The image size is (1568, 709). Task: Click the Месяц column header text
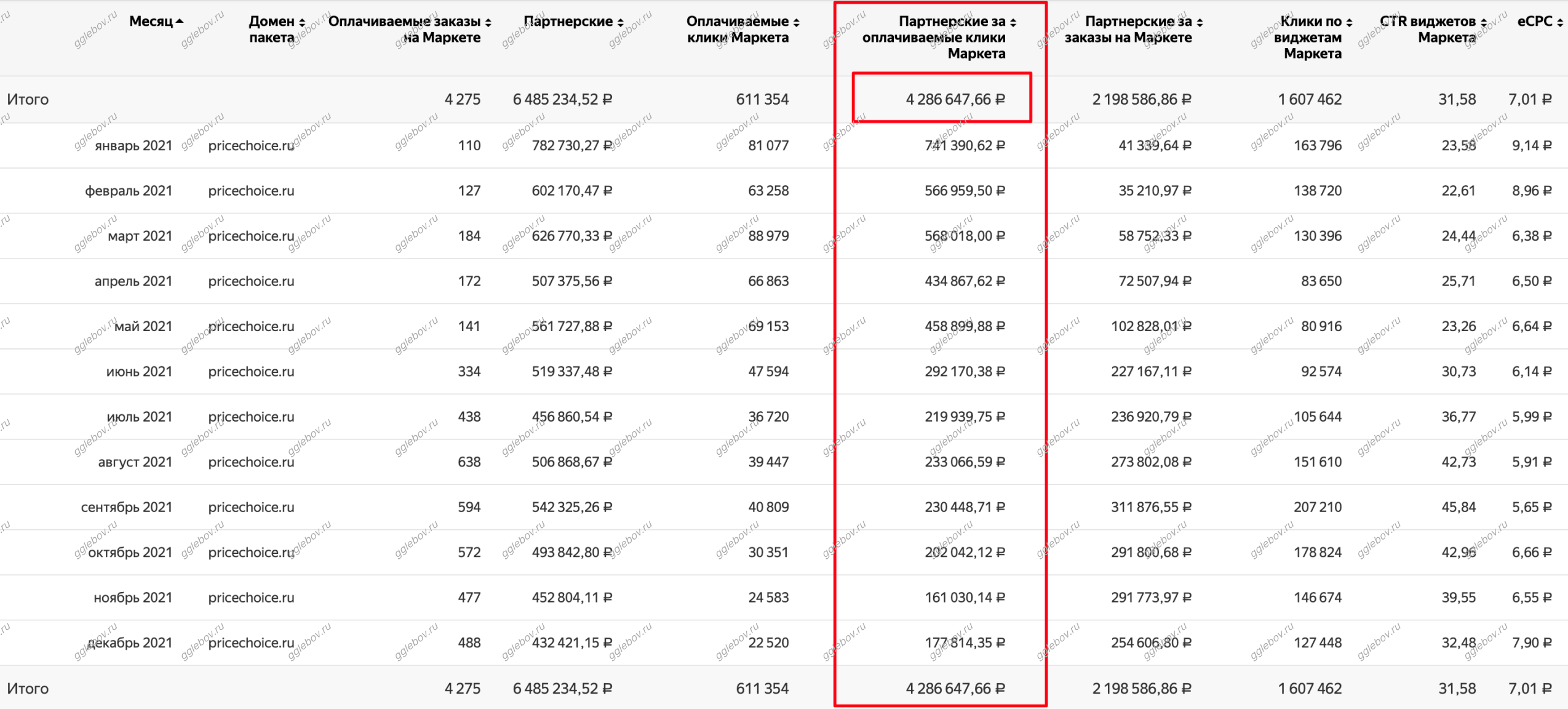[x=151, y=22]
